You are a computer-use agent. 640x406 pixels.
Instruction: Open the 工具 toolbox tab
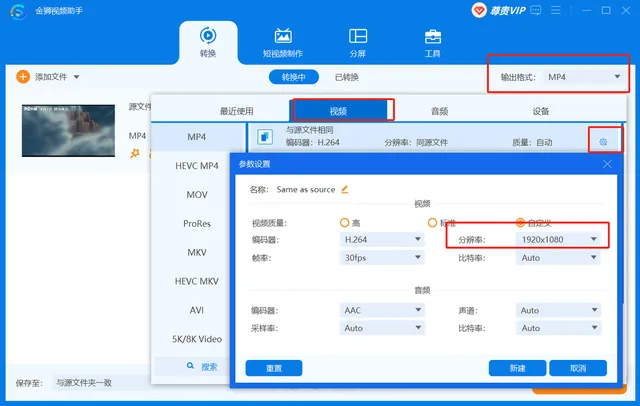click(433, 42)
